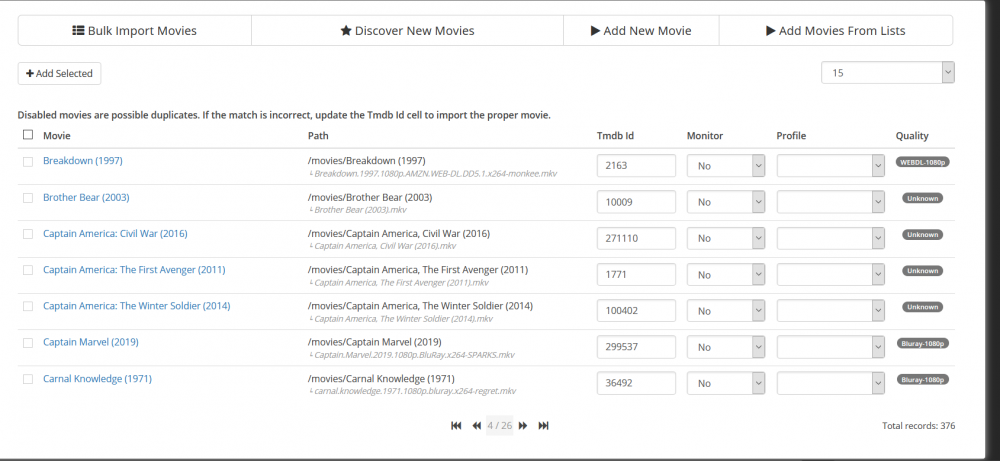This screenshot has width=1000, height=461.
Task: Open Profile dropdown for Civil War row
Action: [830, 238]
